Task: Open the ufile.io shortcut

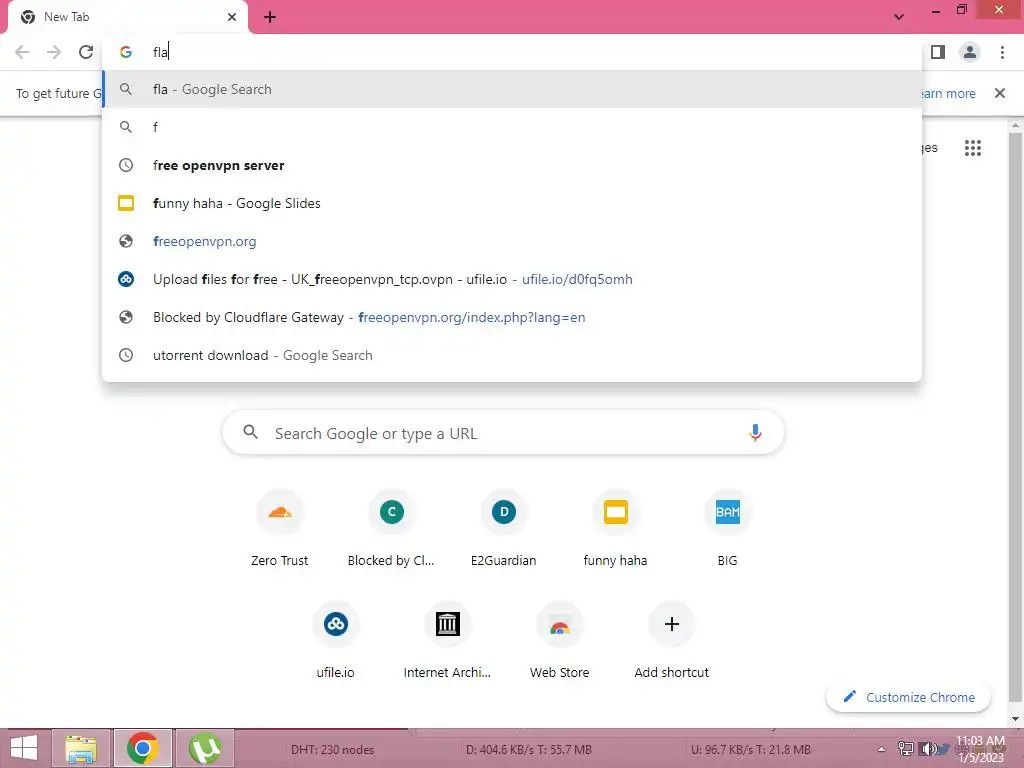Action: pos(336,642)
